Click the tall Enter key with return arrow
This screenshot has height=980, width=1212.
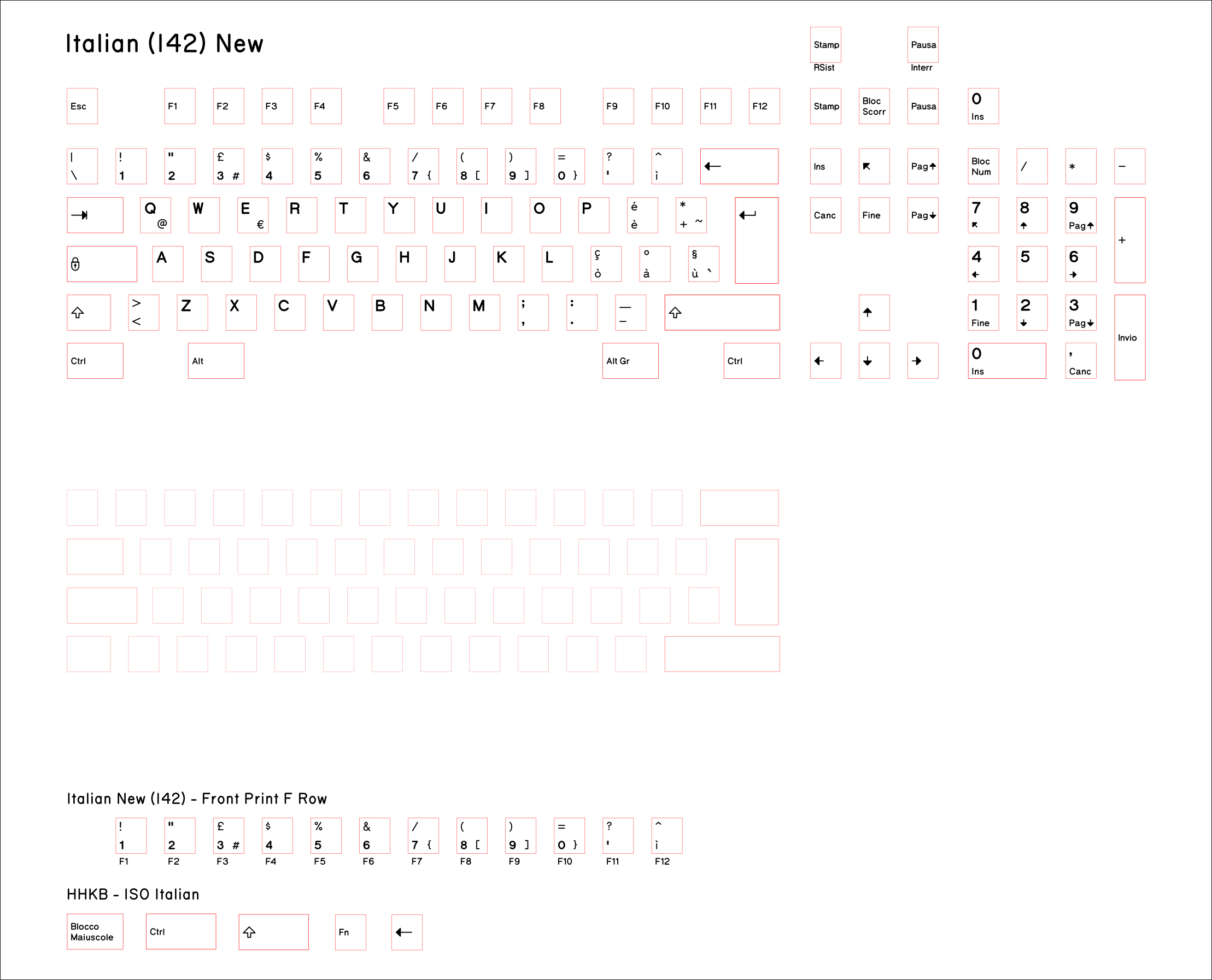point(757,240)
